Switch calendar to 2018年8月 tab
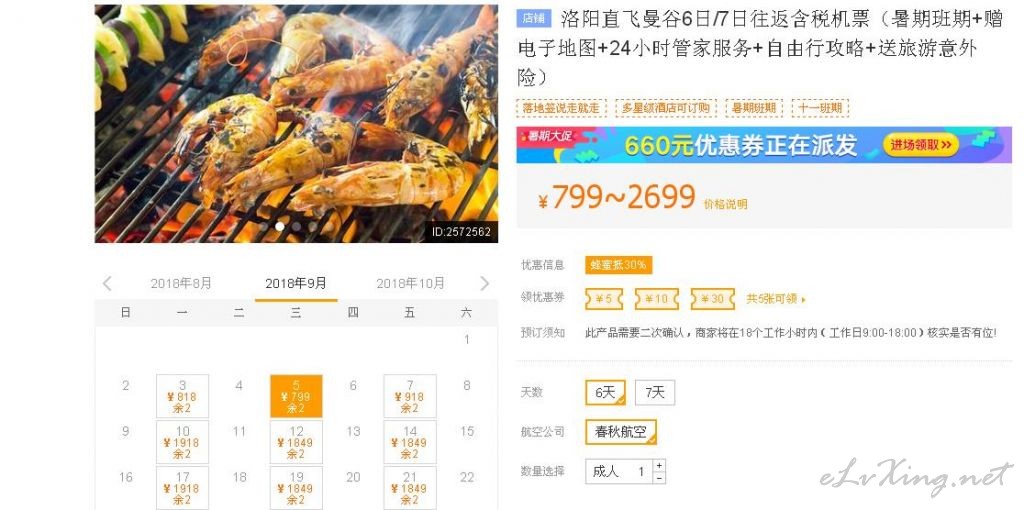This screenshot has width=1024, height=510. click(x=181, y=283)
